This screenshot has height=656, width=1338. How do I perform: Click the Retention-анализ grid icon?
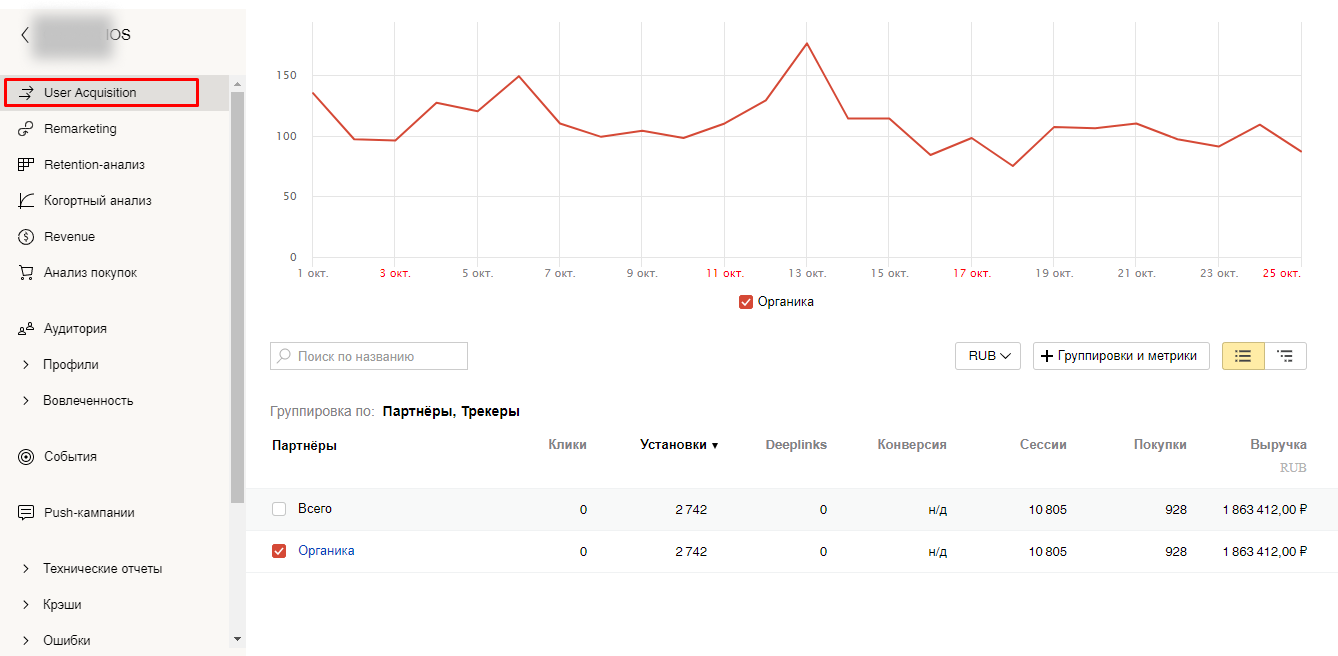pos(27,165)
